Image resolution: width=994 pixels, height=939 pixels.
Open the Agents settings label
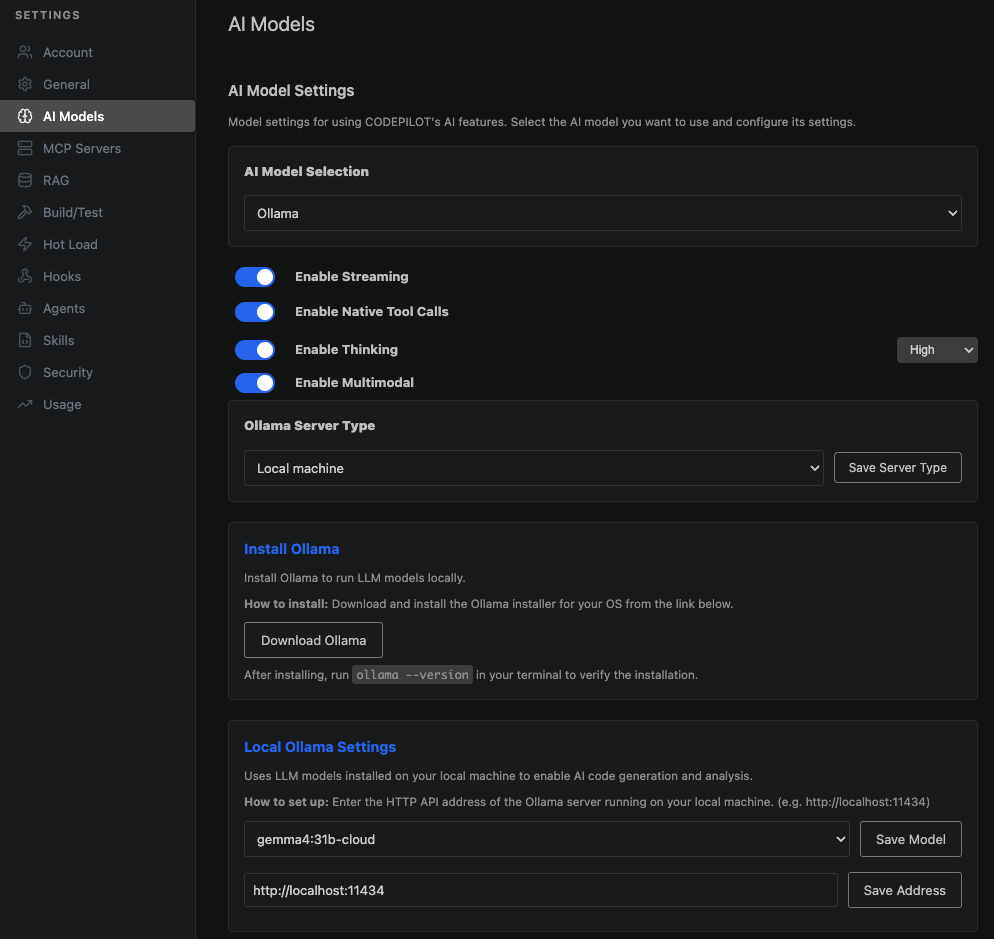64,309
